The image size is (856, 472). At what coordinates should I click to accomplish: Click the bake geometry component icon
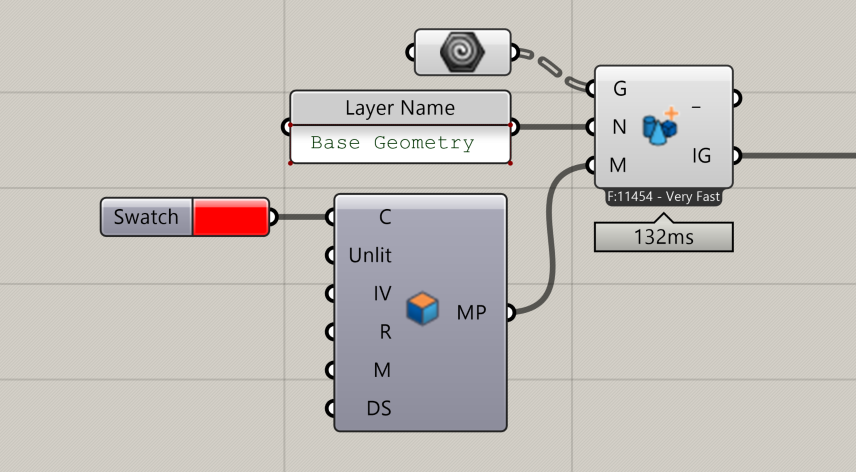(660, 127)
